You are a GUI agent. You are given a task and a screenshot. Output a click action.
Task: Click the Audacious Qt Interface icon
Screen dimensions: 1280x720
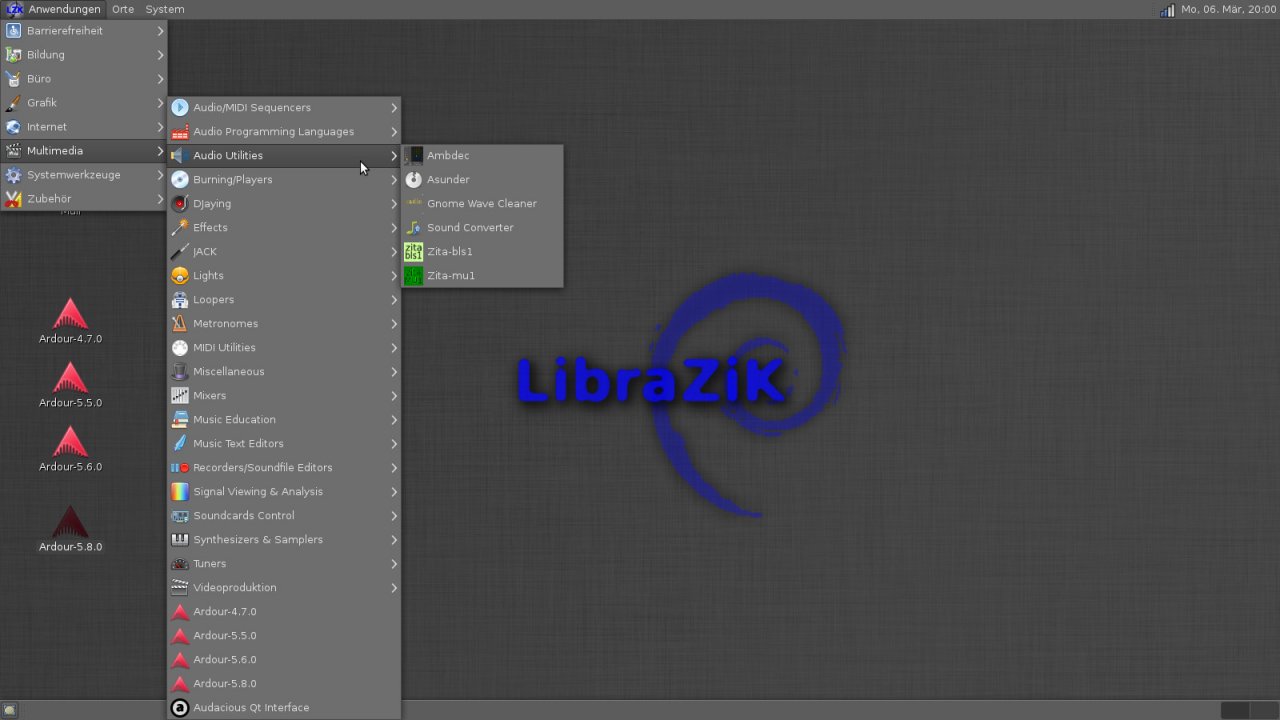click(180, 708)
